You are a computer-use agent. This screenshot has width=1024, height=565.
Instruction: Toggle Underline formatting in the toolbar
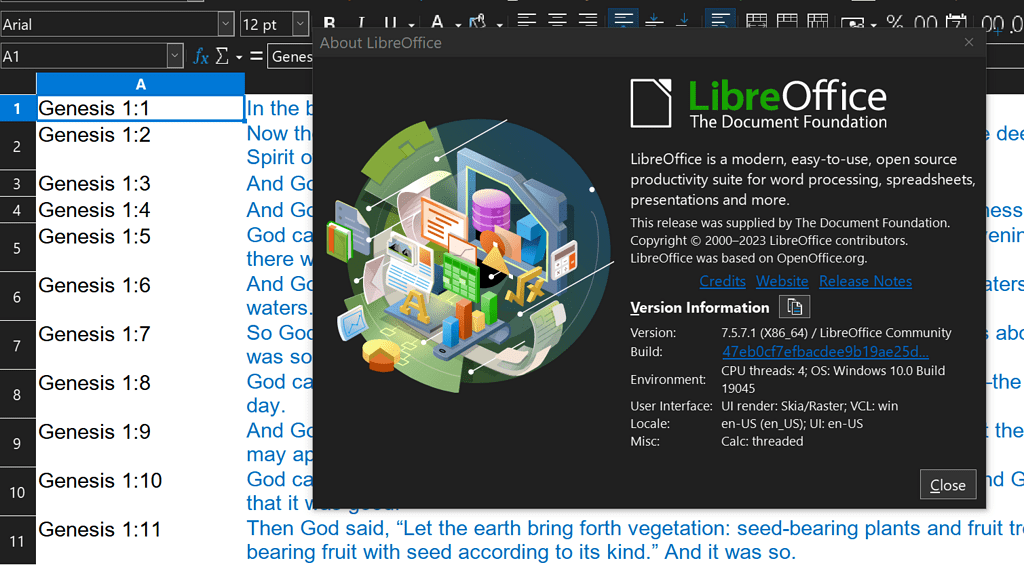click(391, 24)
